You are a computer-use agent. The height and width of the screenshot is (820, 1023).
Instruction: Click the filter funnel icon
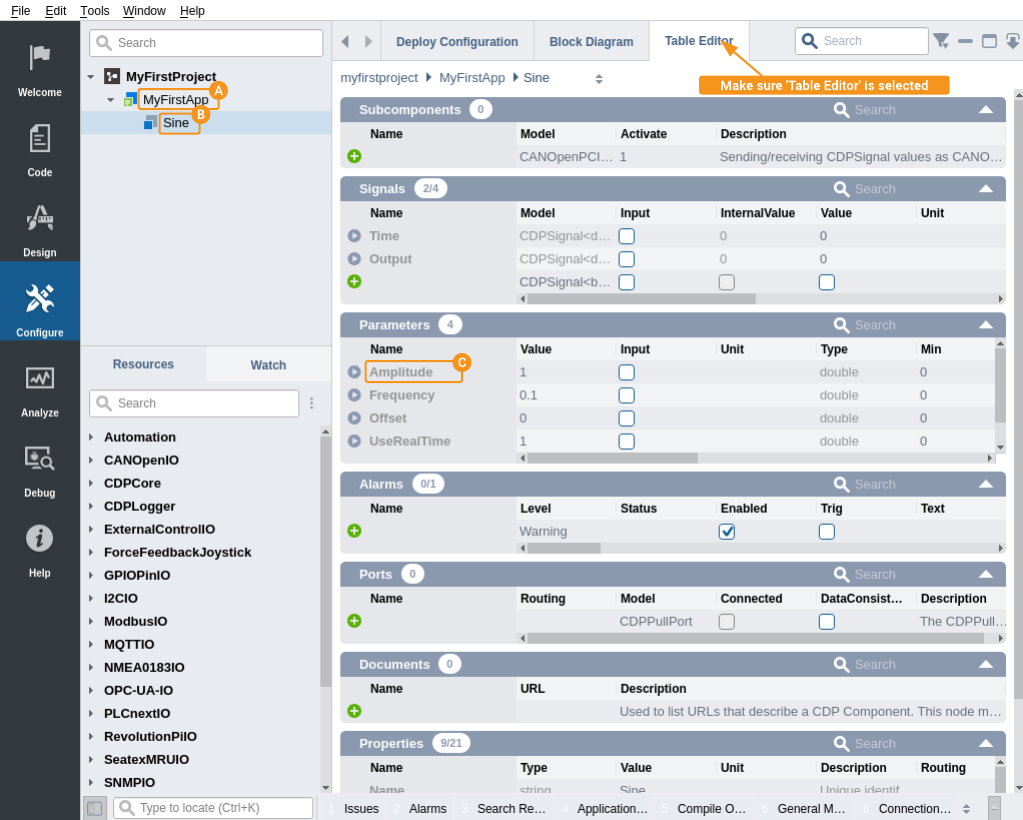tap(941, 41)
